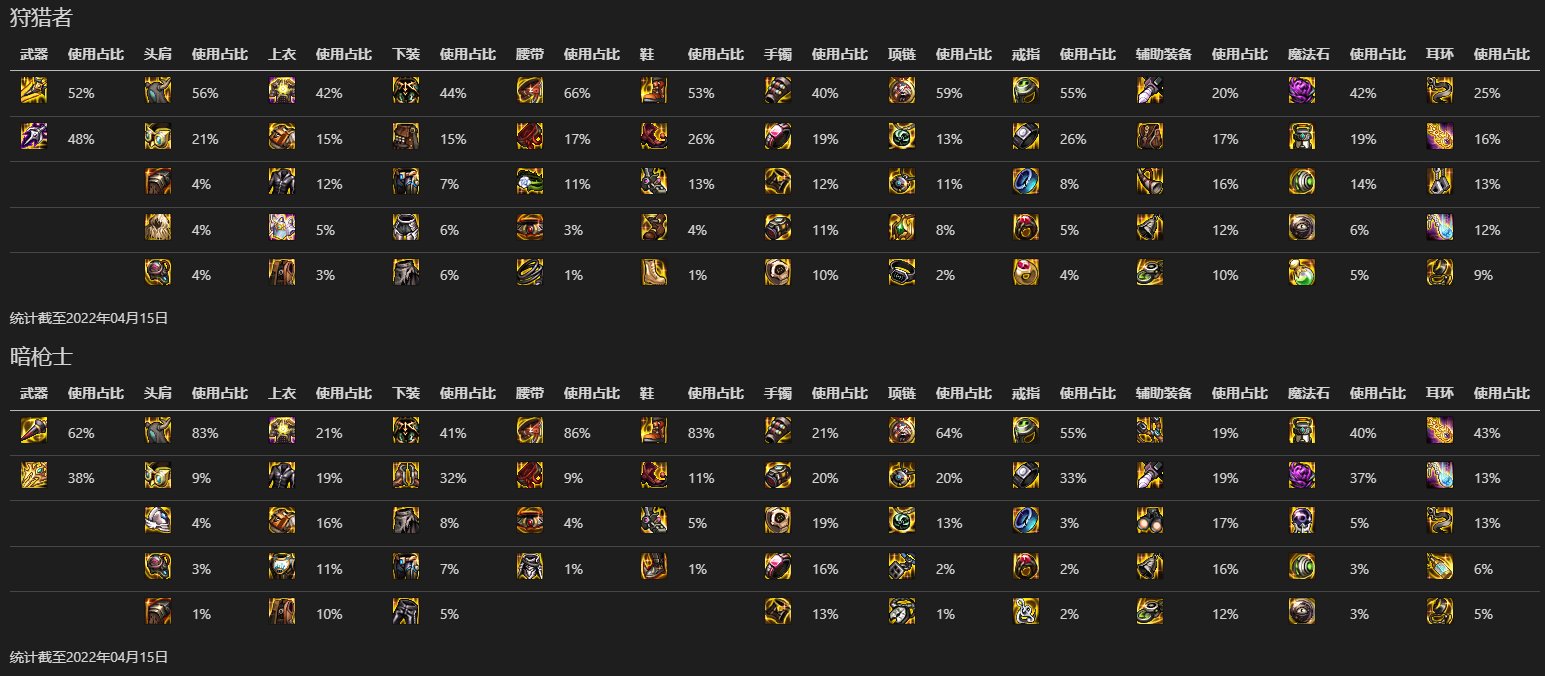Click 暗枪士 shoulder icon with 83% usage
The width and height of the screenshot is (1545, 676).
pyautogui.click(x=158, y=431)
